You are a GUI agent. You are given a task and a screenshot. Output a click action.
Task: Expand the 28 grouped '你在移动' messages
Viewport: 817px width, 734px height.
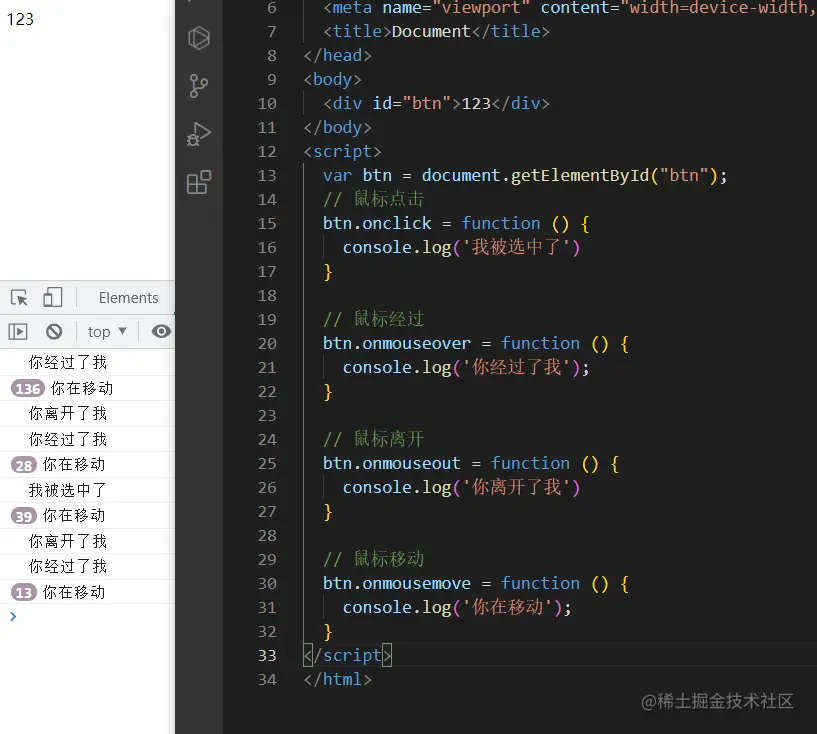[24, 465]
